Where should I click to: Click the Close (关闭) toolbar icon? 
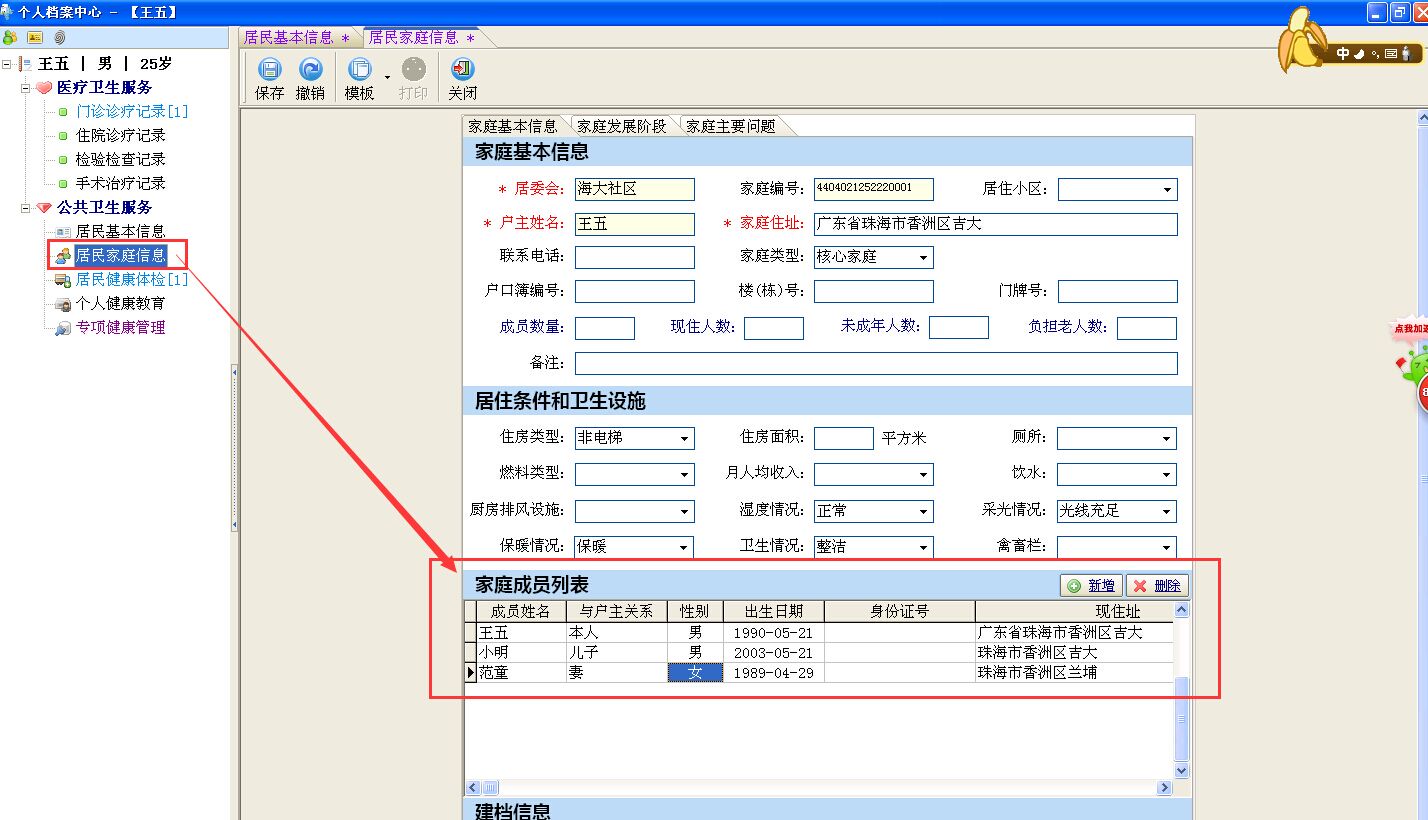(x=462, y=69)
